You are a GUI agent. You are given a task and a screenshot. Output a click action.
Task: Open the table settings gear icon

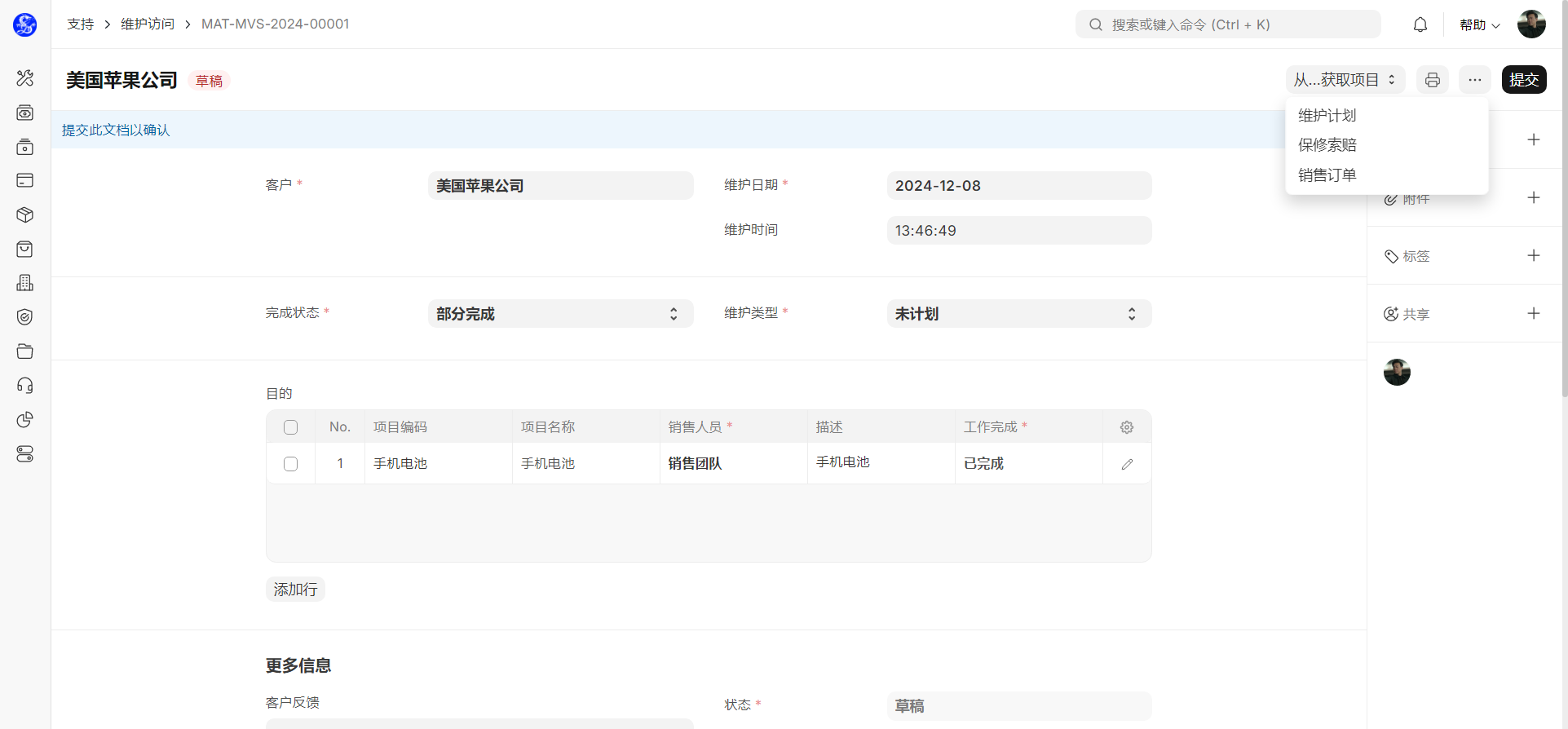point(1127,427)
